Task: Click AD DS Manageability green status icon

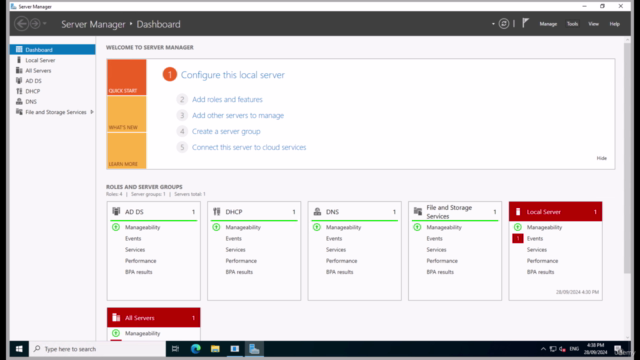Action: [x=116, y=227]
